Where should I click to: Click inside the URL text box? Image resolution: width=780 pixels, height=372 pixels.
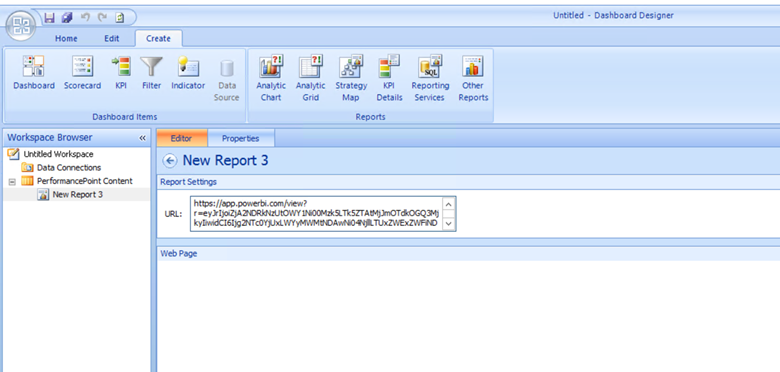tap(316, 214)
